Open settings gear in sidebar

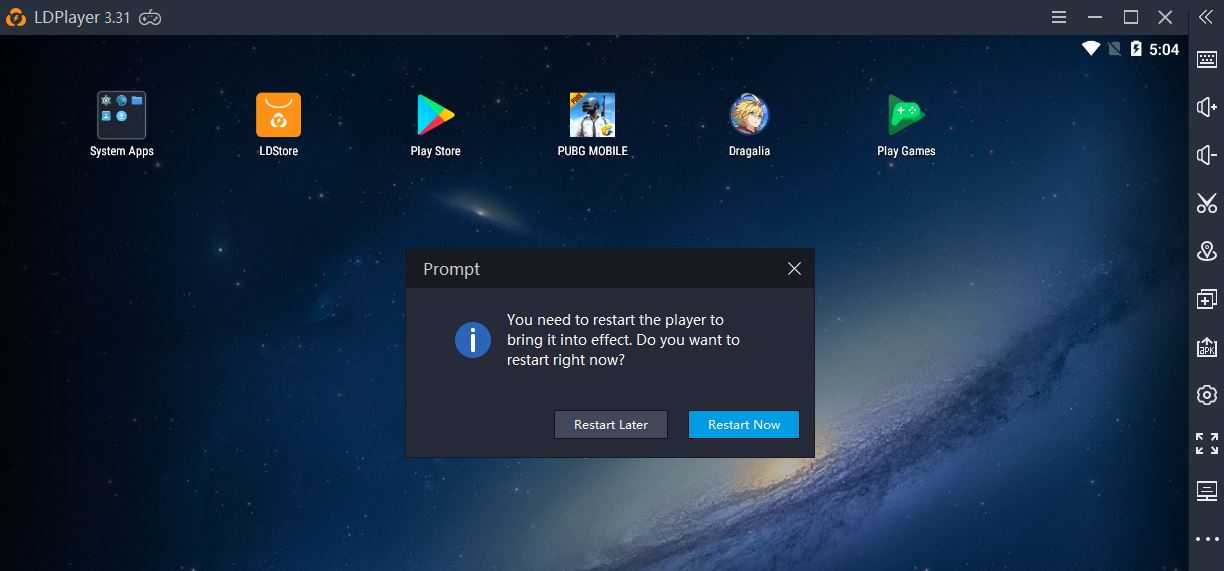[x=1206, y=395]
